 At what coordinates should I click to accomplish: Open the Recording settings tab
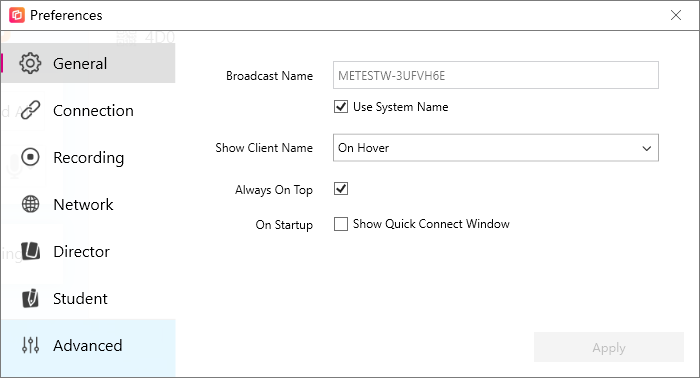[x=88, y=157]
